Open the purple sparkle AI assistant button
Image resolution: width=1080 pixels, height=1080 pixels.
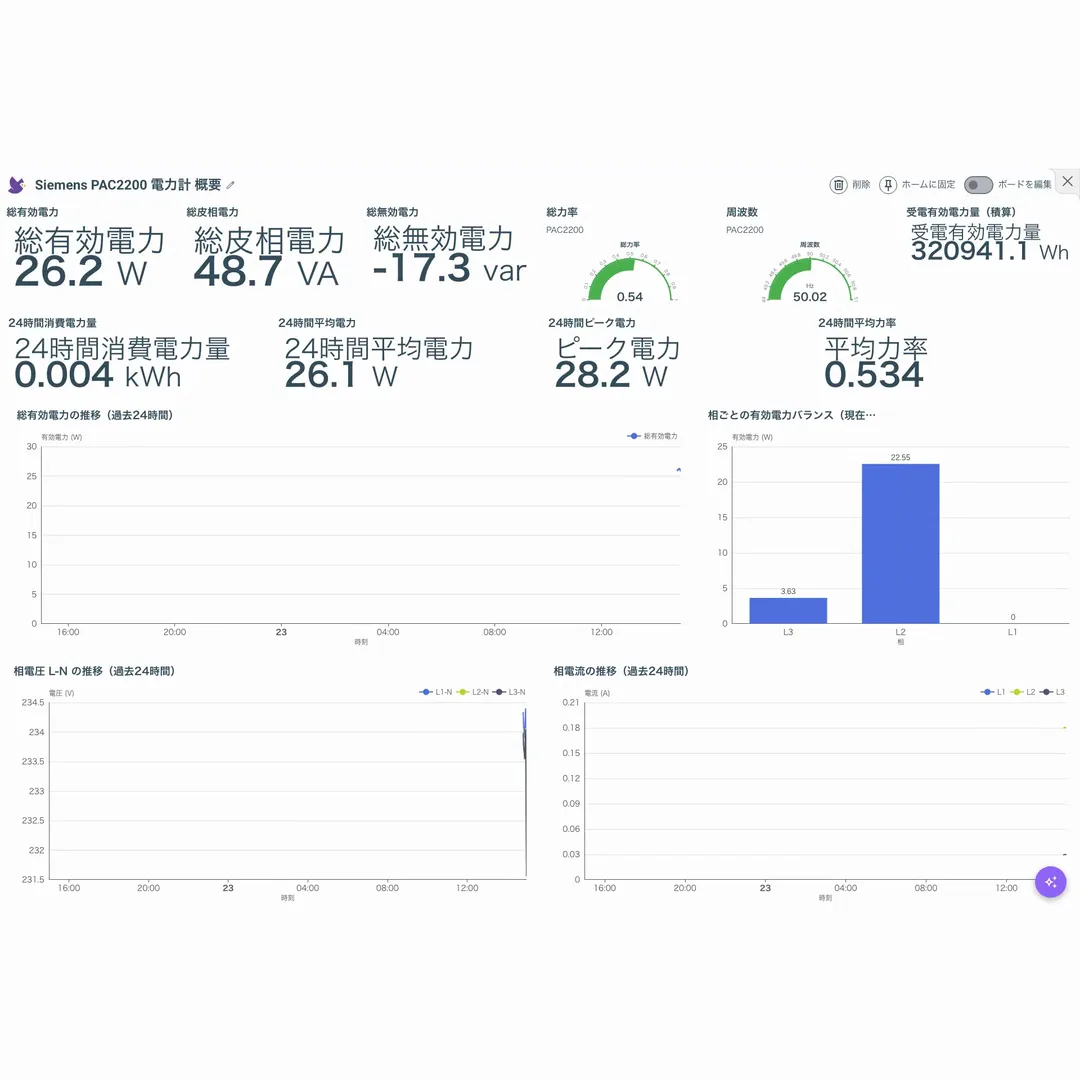pyautogui.click(x=1050, y=882)
